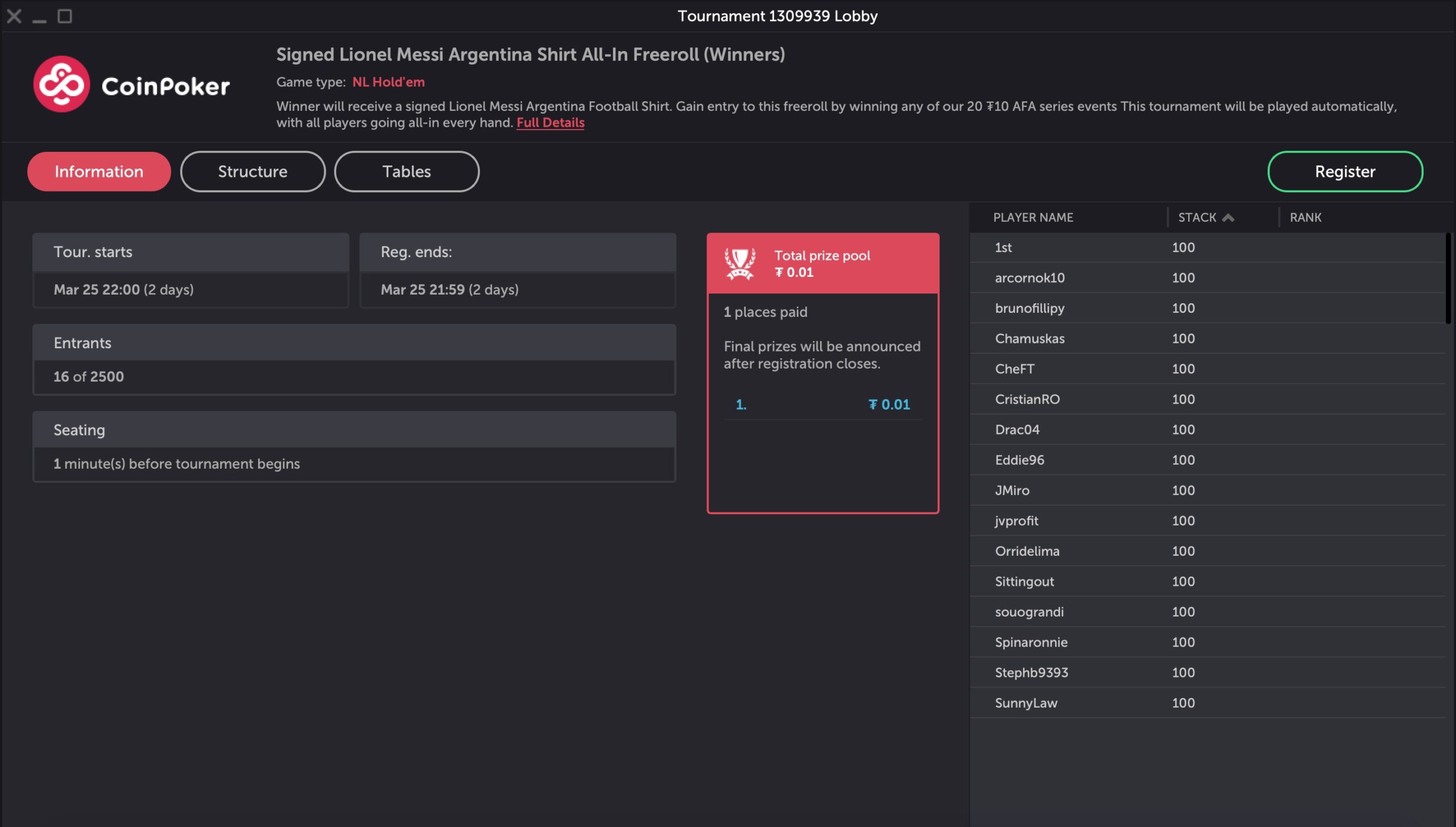Click the 16 of 2500 entrants value
Image resolution: width=1456 pixels, height=827 pixels.
click(89, 377)
